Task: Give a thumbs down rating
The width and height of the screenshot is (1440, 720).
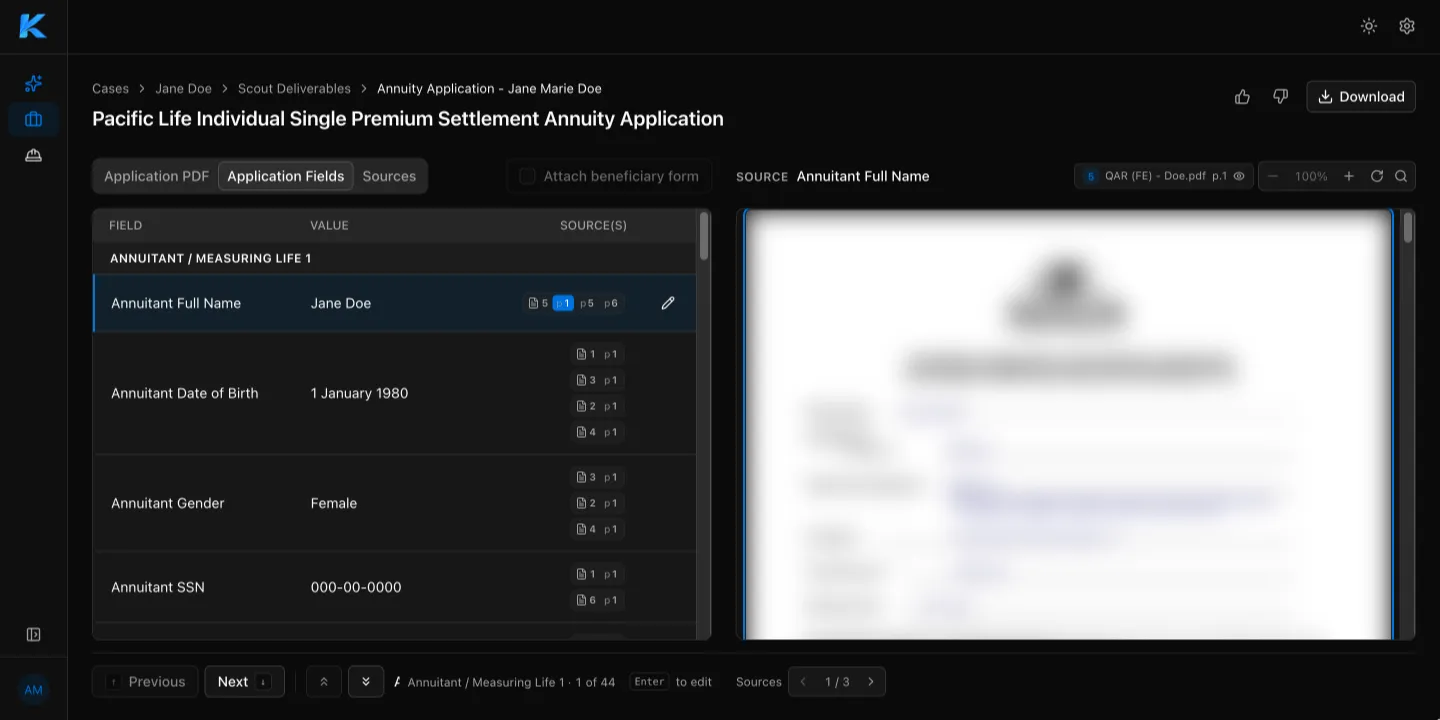Action: click(1280, 97)
